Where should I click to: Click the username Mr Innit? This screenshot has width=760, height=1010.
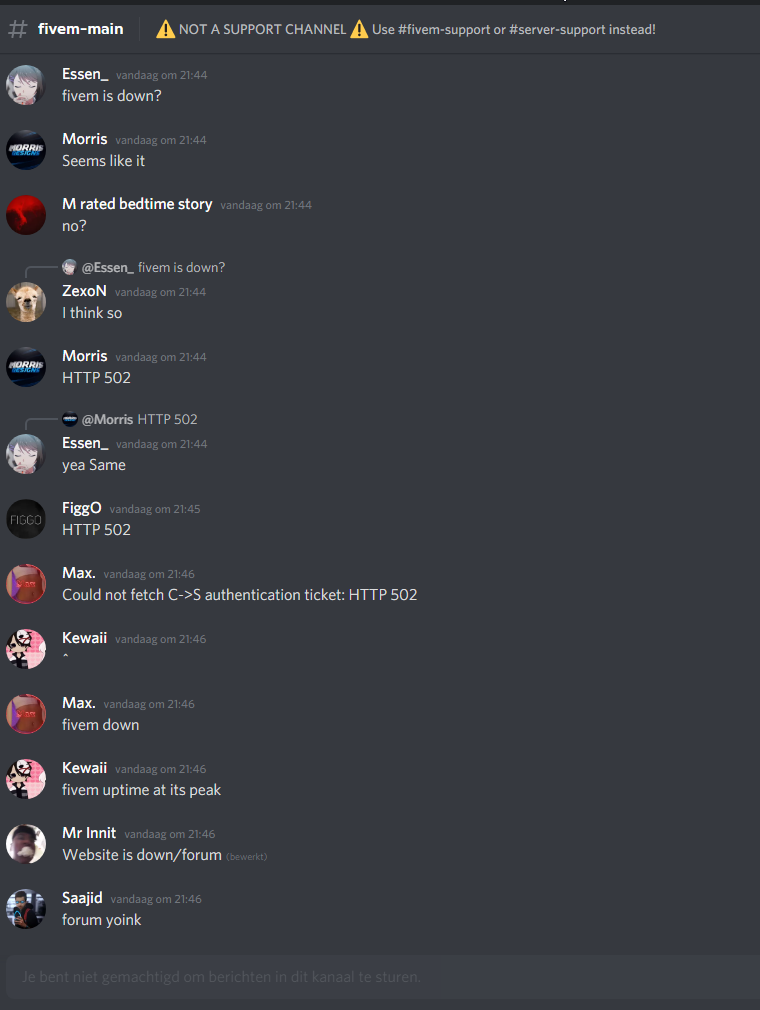tap(89, 834)
